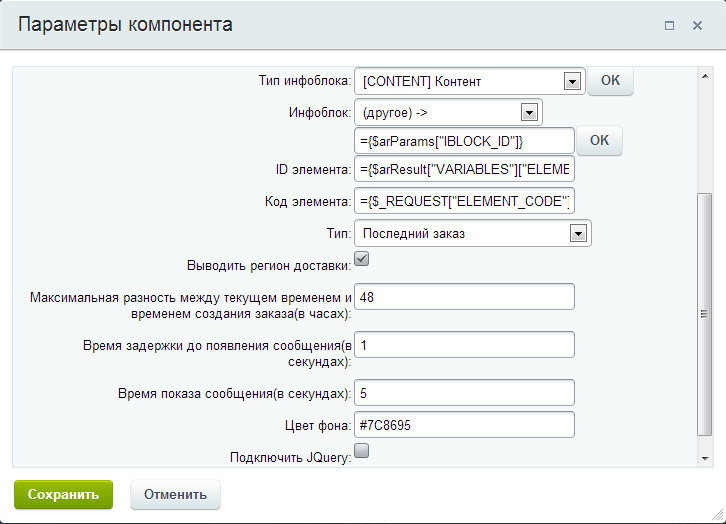Open the Тип инфоблока dropdown

click(x=469, y=81)
